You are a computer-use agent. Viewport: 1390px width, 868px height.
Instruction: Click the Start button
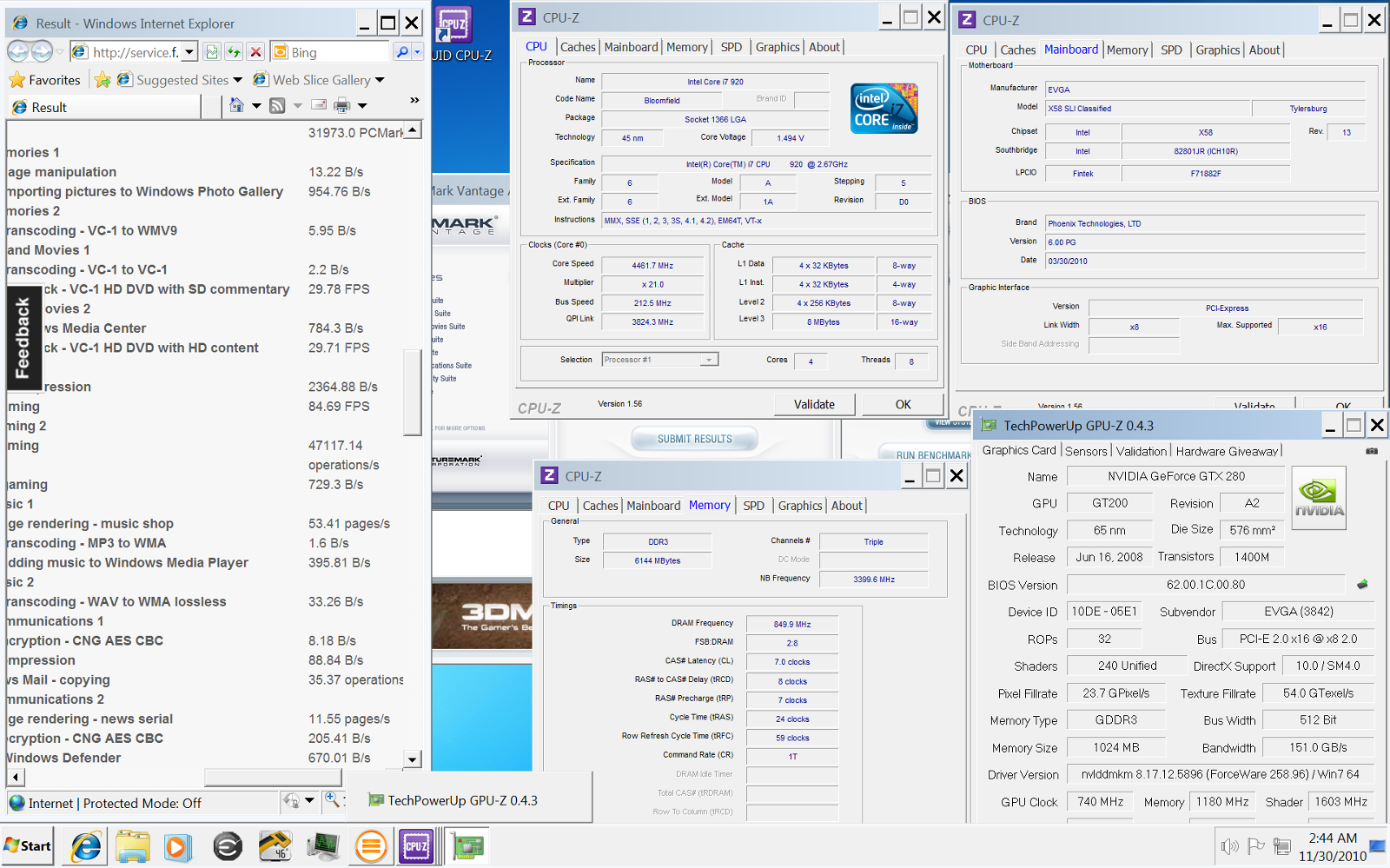pyautogui.click(x=28, y=846)
